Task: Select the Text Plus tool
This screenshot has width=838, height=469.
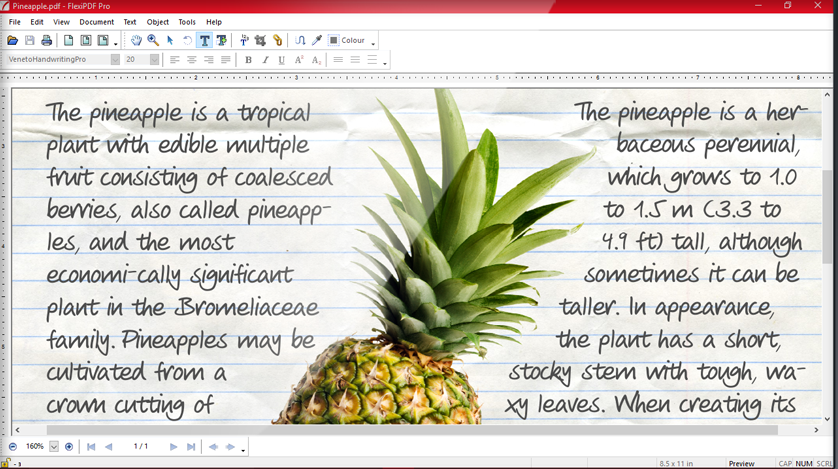Action: coord(221,40)
